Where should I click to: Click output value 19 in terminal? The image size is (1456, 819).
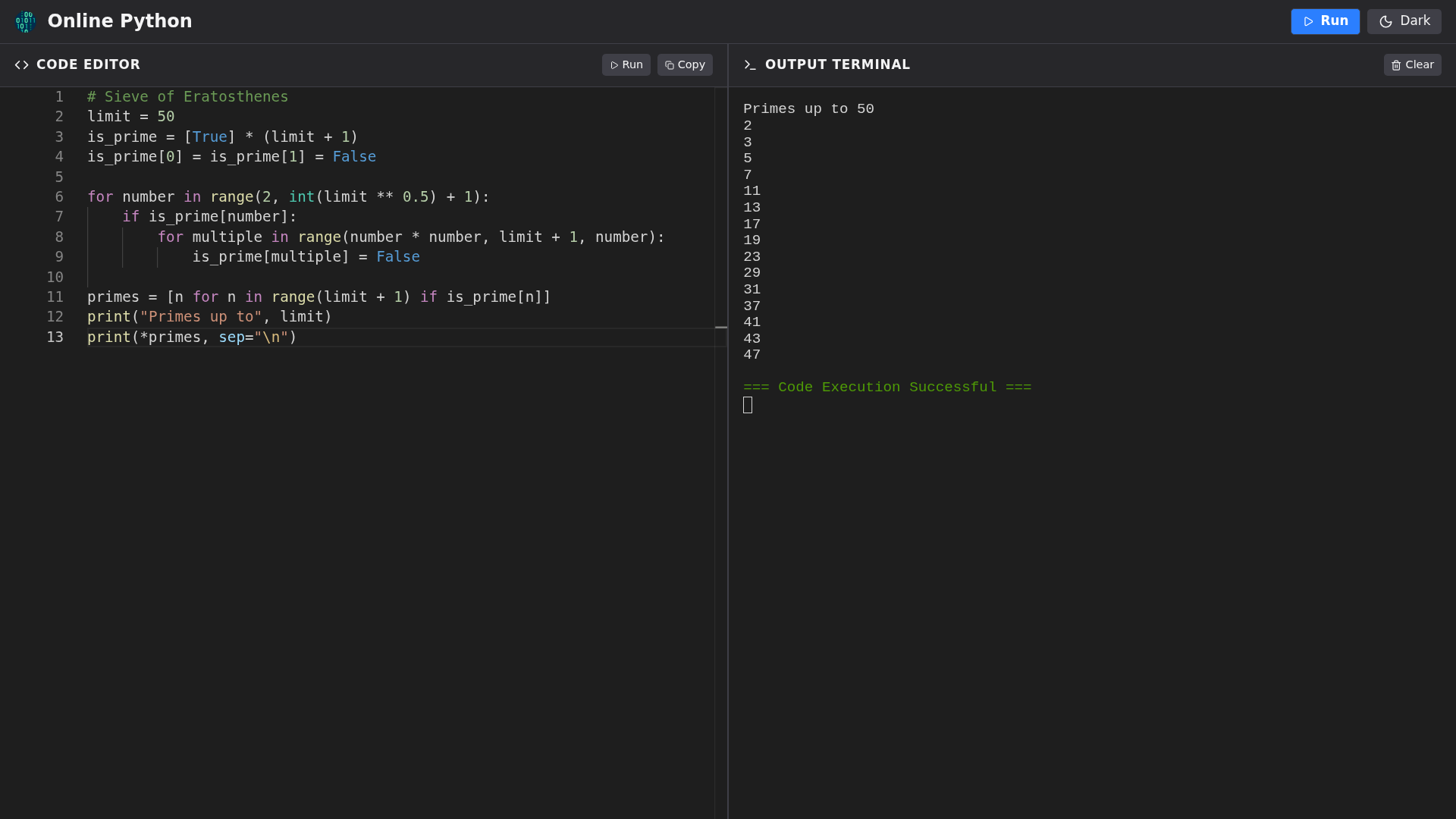[752, 240]
